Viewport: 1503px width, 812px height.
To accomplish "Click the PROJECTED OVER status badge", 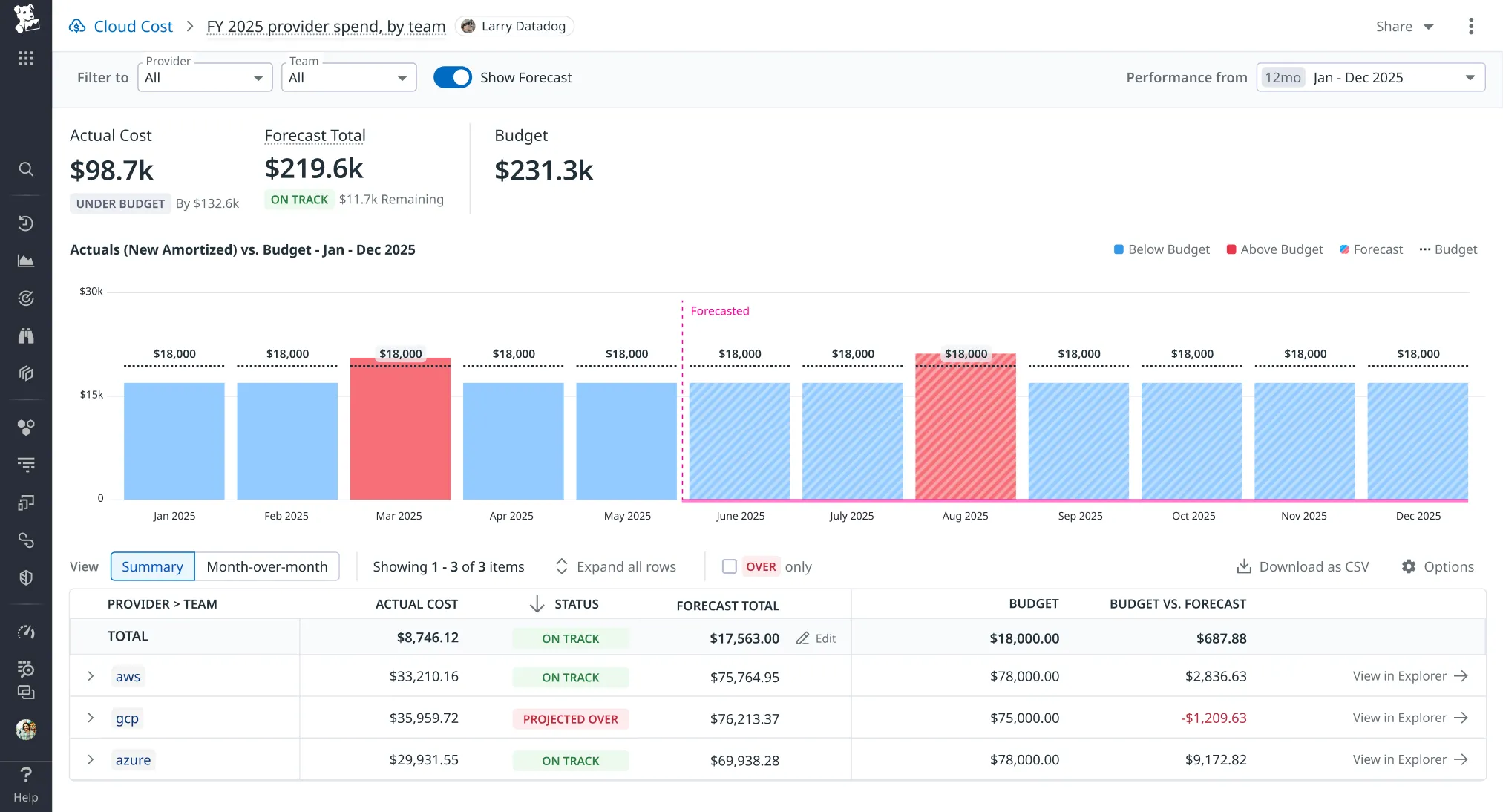I will 571,718.
